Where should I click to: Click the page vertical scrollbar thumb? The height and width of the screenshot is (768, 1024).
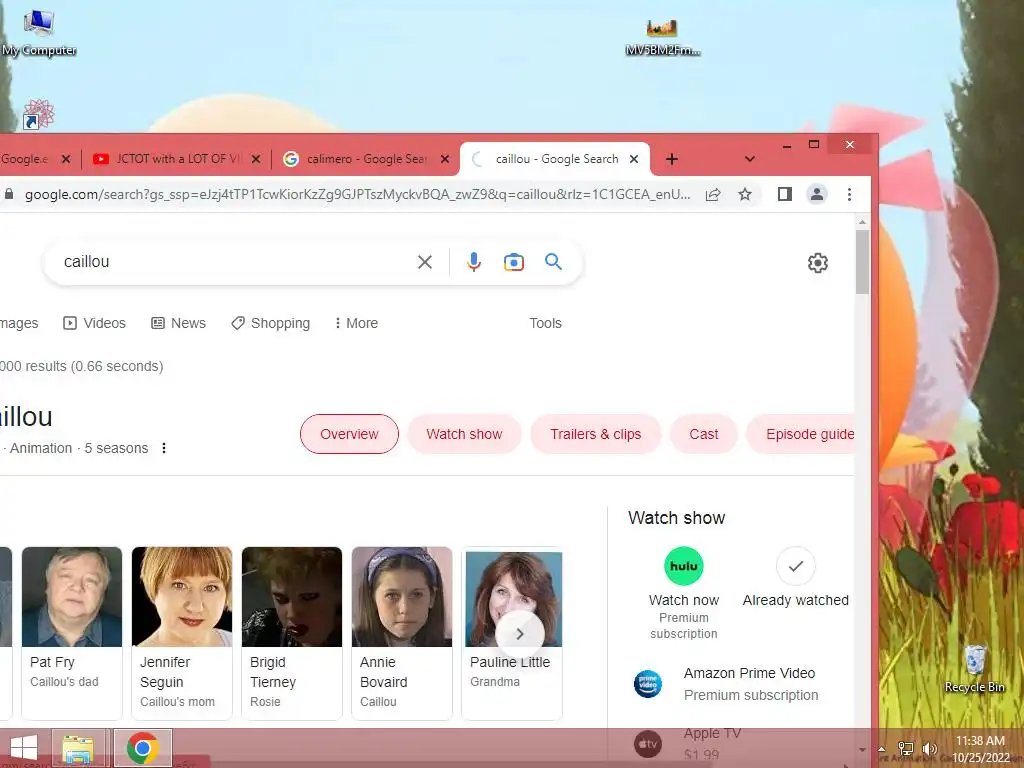tap(862, 261)
